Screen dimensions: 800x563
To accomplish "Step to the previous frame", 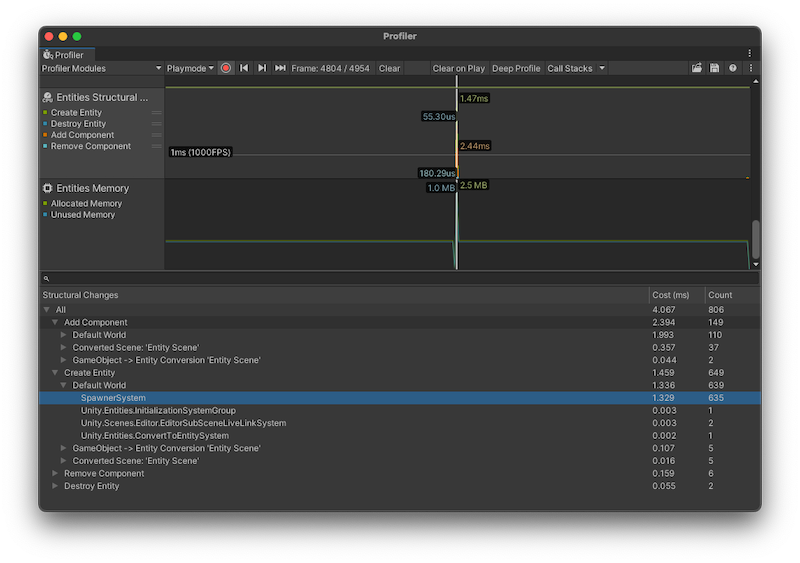I will point(244,68).
